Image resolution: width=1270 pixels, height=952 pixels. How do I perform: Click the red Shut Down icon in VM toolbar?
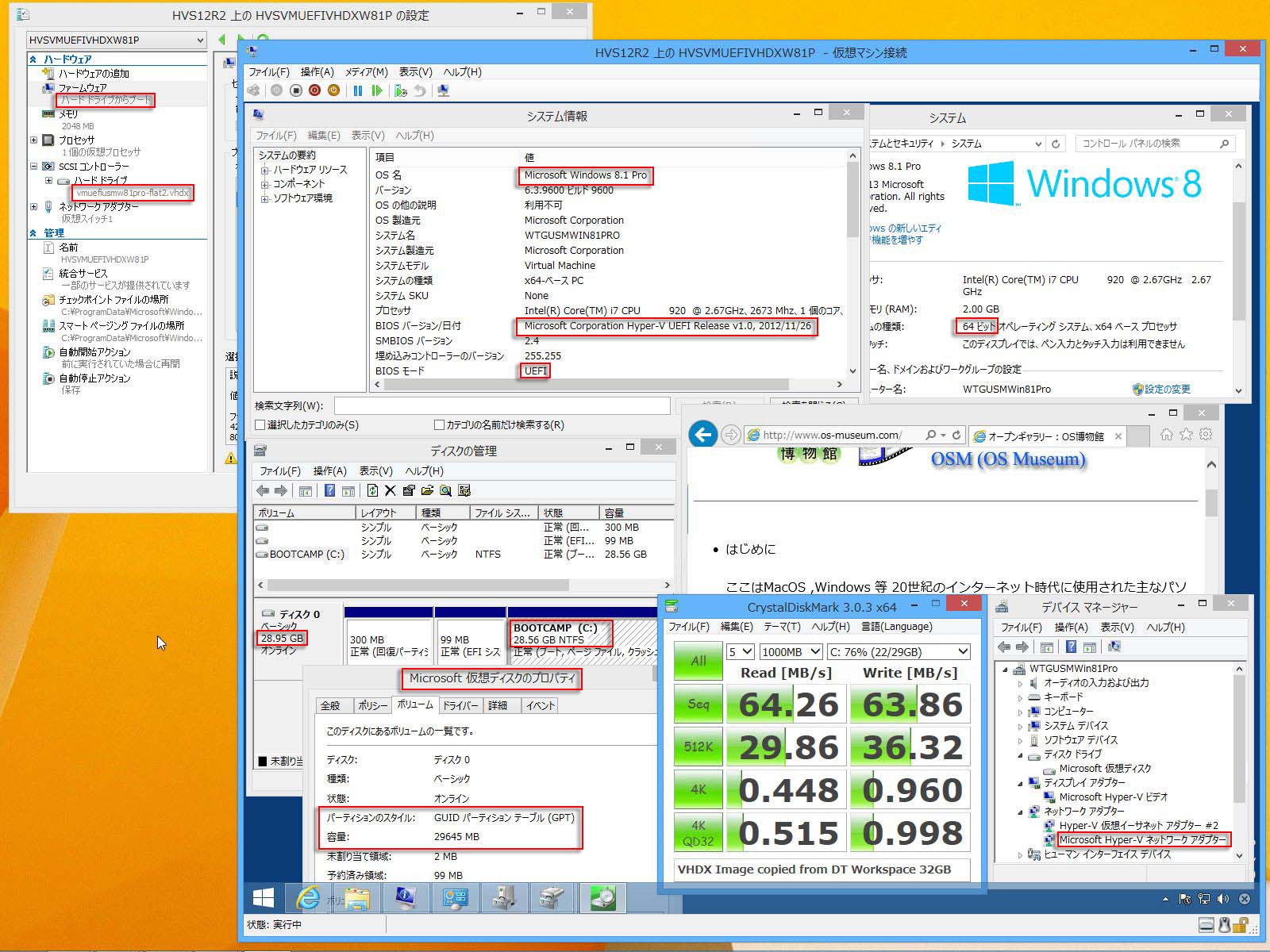click(x=314, y=90)
